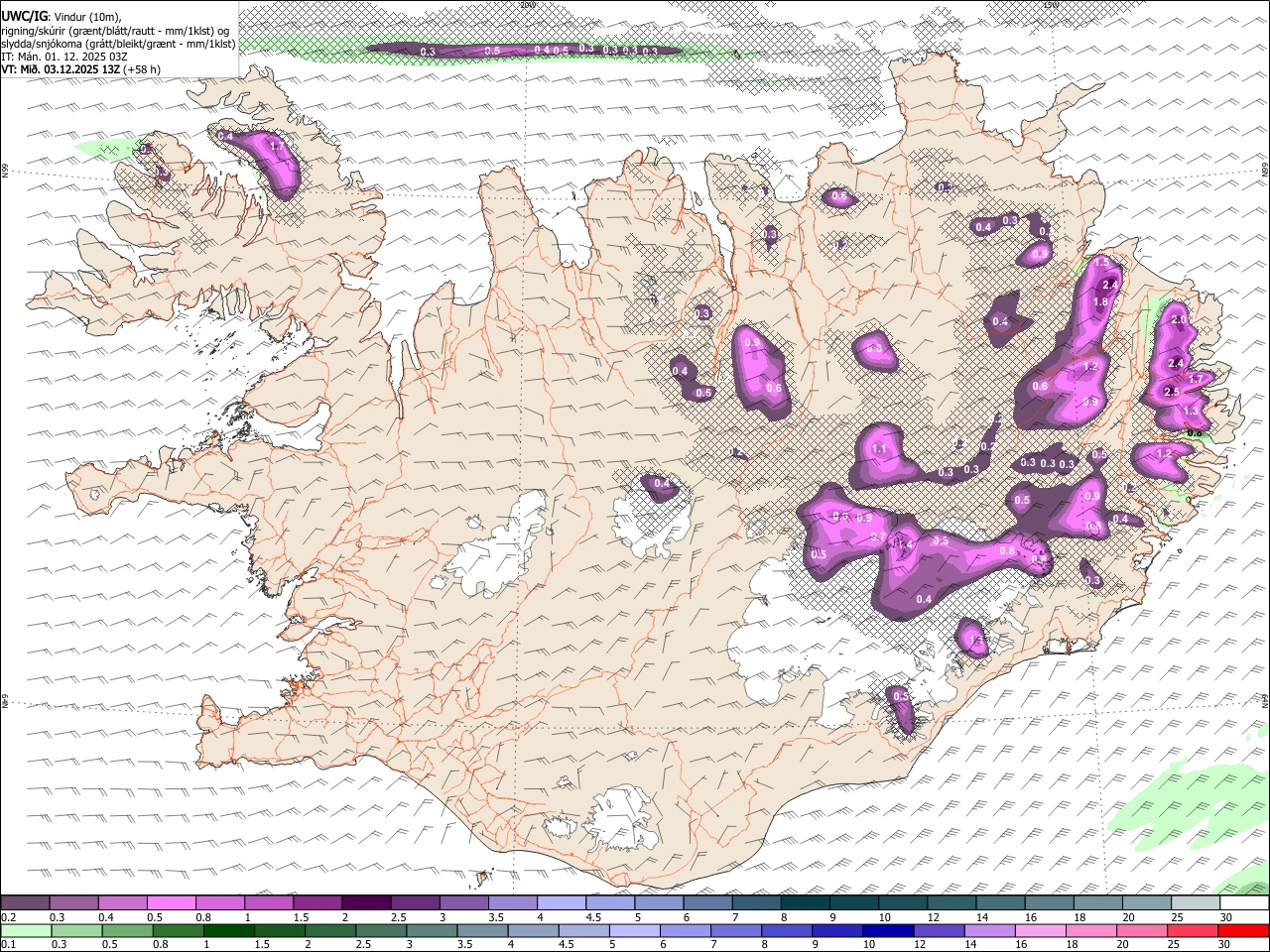This screenshot has height=952, width=1270.
Task: Click the upper-row legend swatch labeled 9
Action: pyautogui.click(x=854, y=902)
